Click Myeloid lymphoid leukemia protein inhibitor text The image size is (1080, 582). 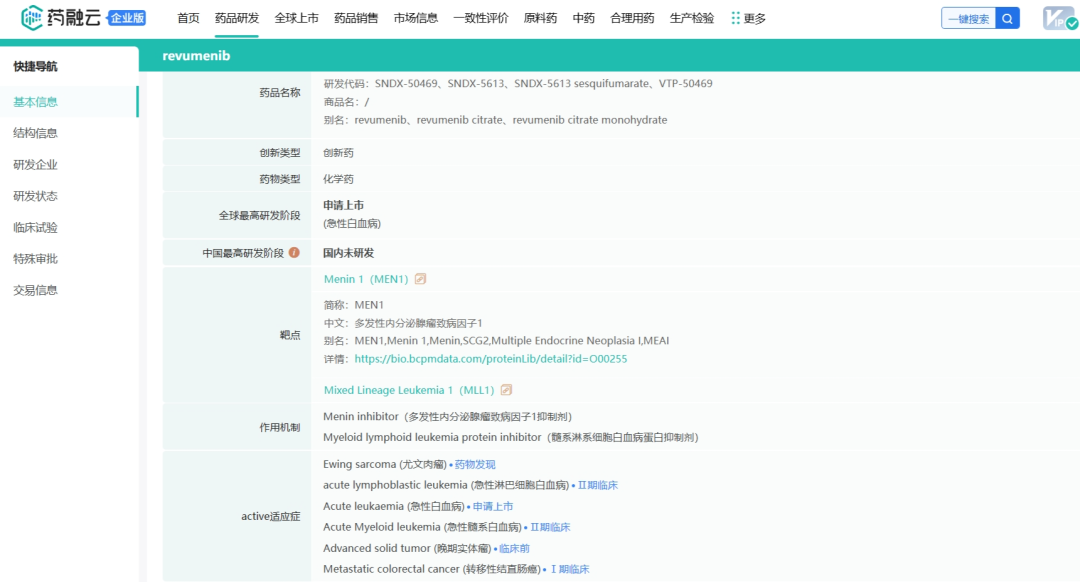[x=510, y=437]
